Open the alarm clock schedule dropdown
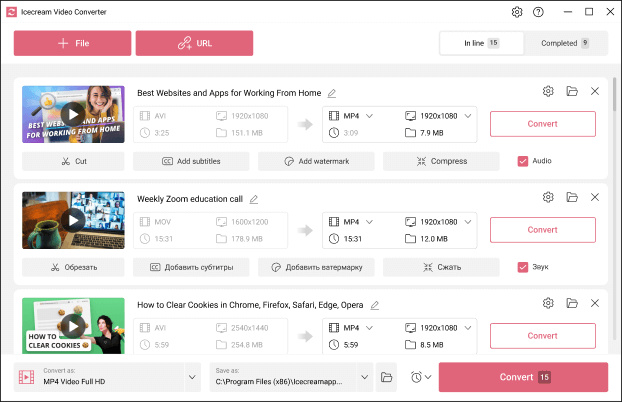 pos(420,377)
